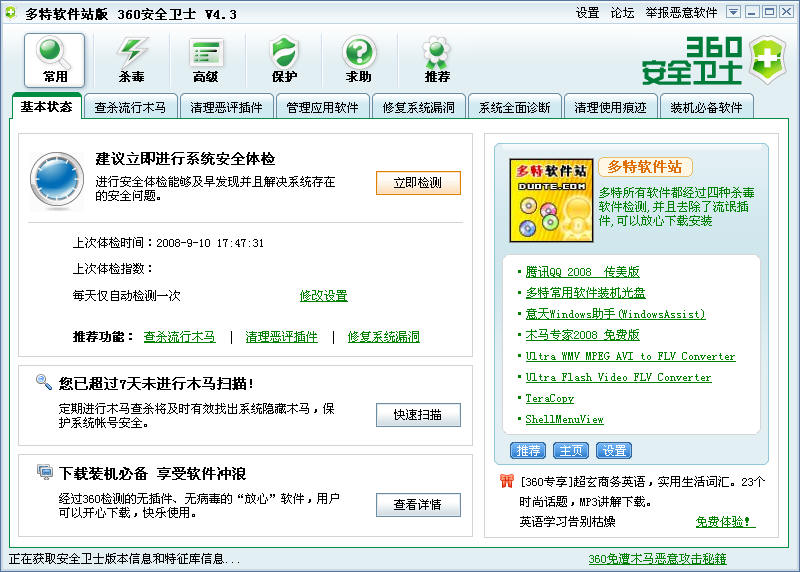This screenshot has width=800, height=572.
Task: Open the title bar dropdown arrow button
Action: pyautogui.click(x=733, y=12)
